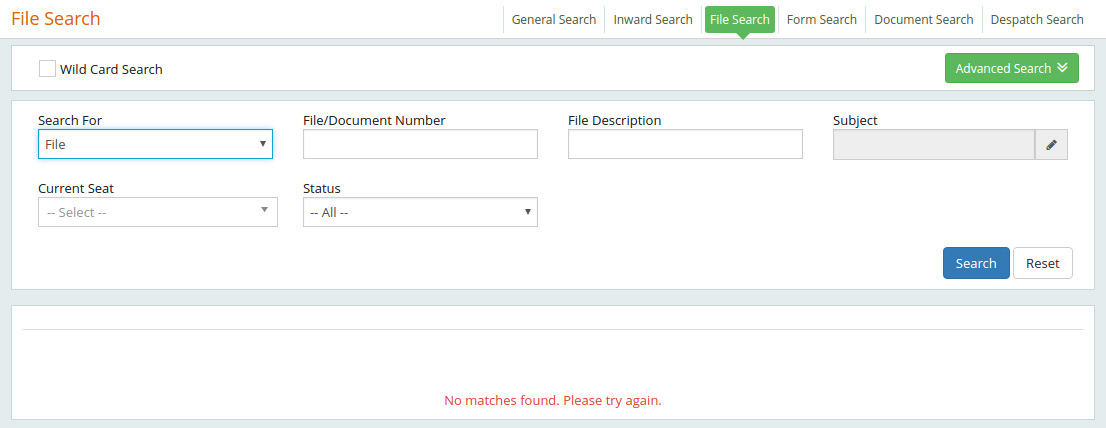Click the File Search page heading
The height and width of the screenshot is (428, 1106).
[56, 19]
